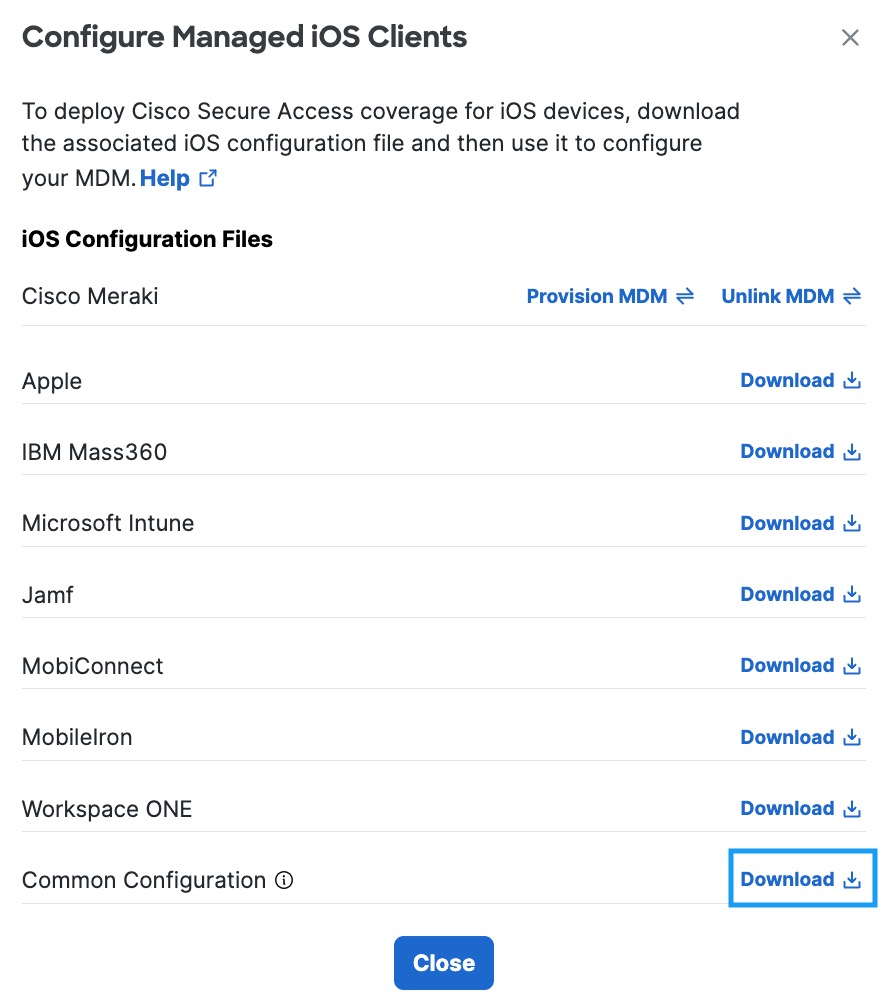
Task: Click the Configure Managed iOS Clients title
Action: (x=245, y=37)
